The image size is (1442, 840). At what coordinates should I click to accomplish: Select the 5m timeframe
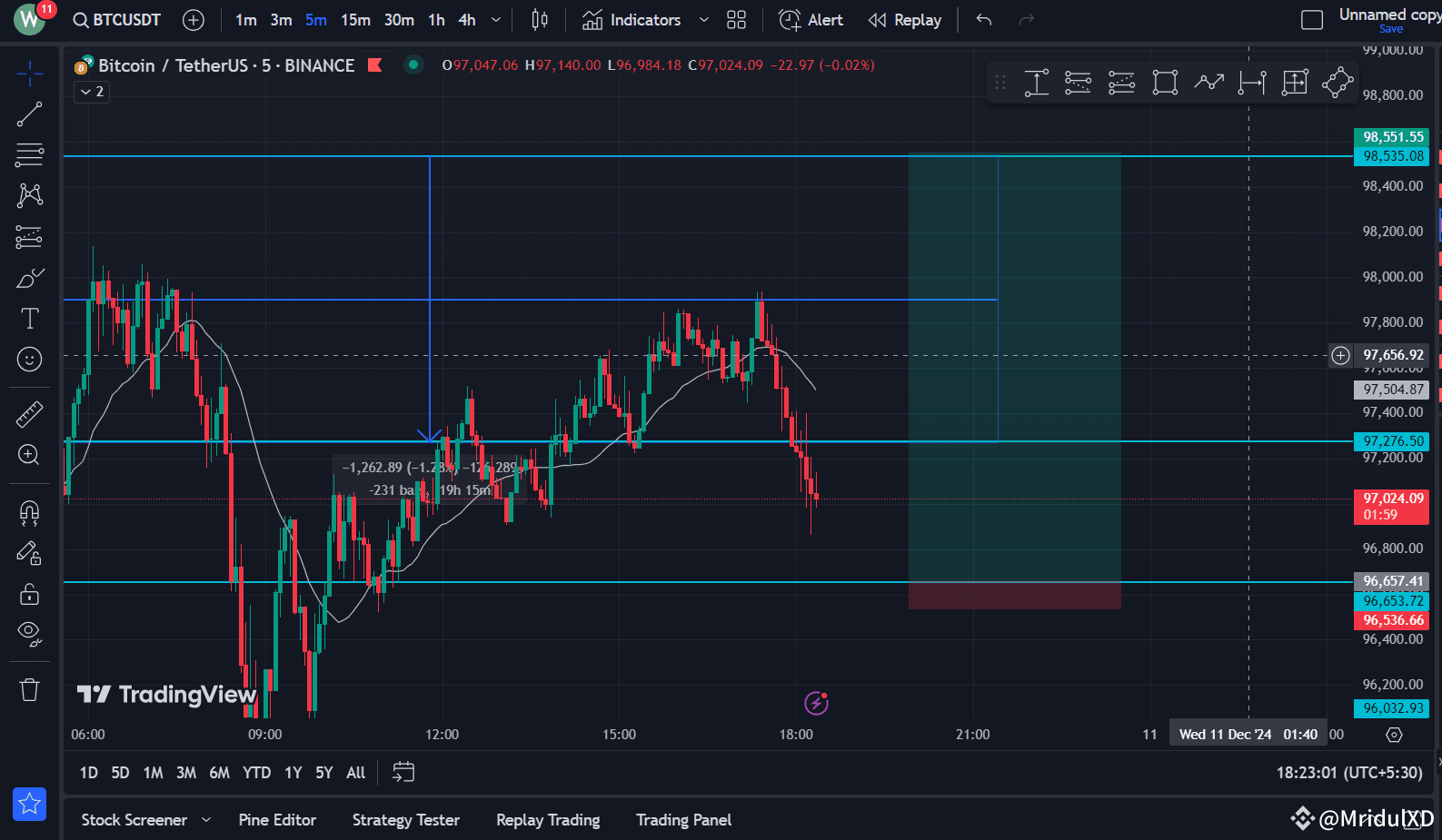click(315, 20)
